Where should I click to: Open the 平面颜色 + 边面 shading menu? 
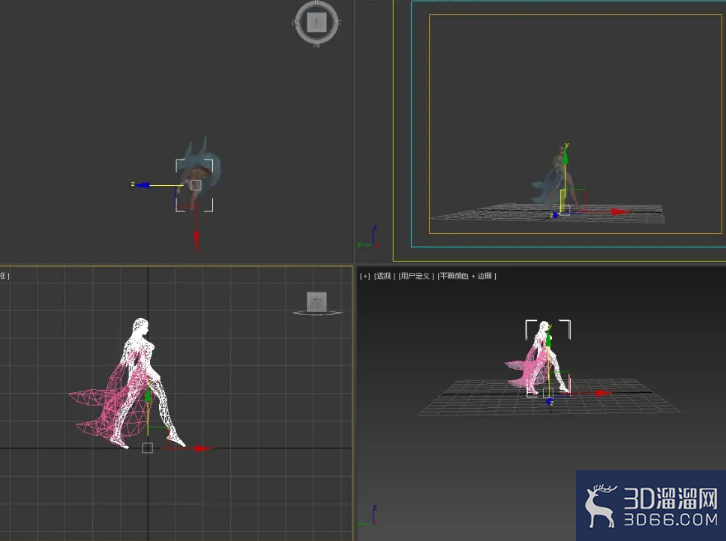coord(466,276)
